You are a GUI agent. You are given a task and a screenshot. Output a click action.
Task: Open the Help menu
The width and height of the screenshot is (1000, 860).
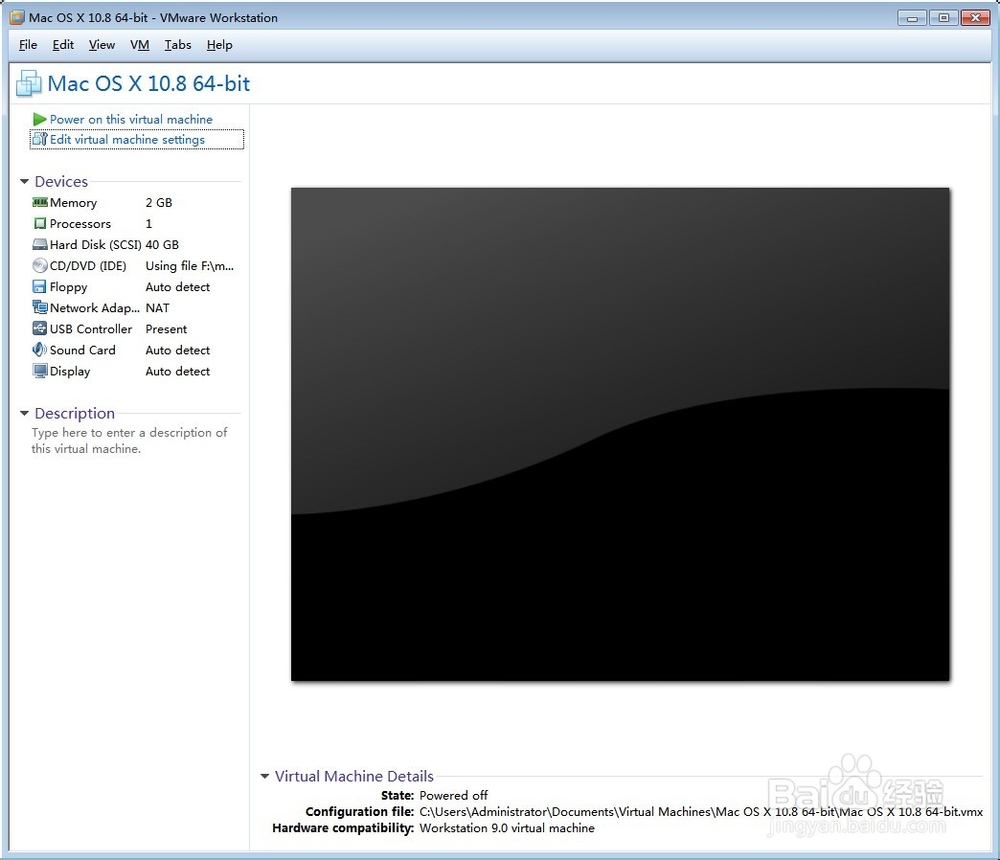tap(219, 45)
